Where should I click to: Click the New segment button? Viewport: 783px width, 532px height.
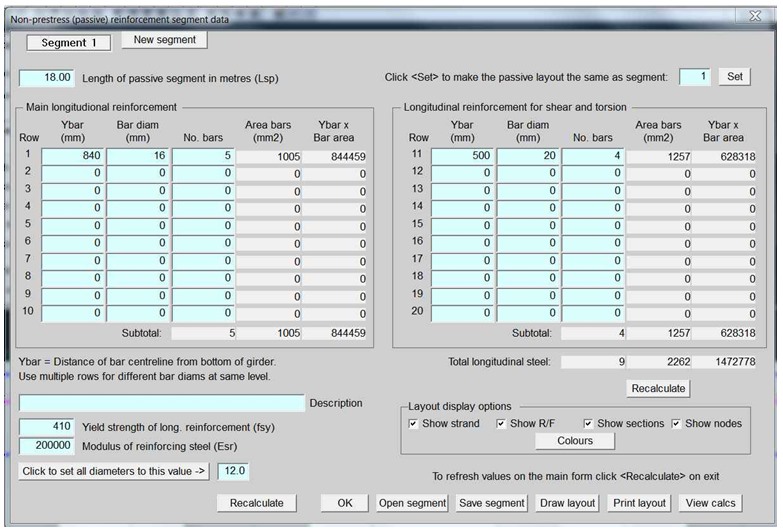pyautogui.click(x=164, y=40)
